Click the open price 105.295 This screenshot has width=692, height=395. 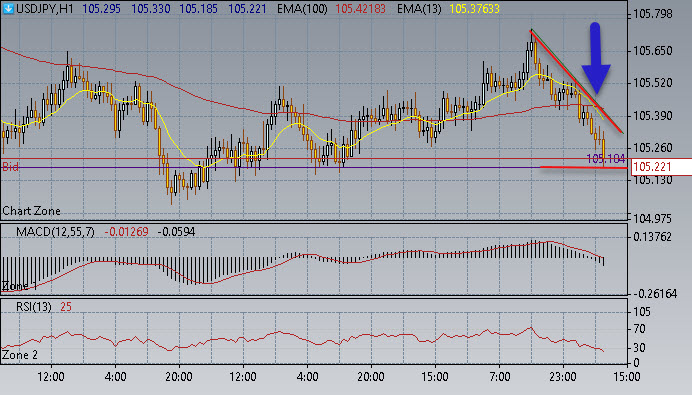[101, 9]
